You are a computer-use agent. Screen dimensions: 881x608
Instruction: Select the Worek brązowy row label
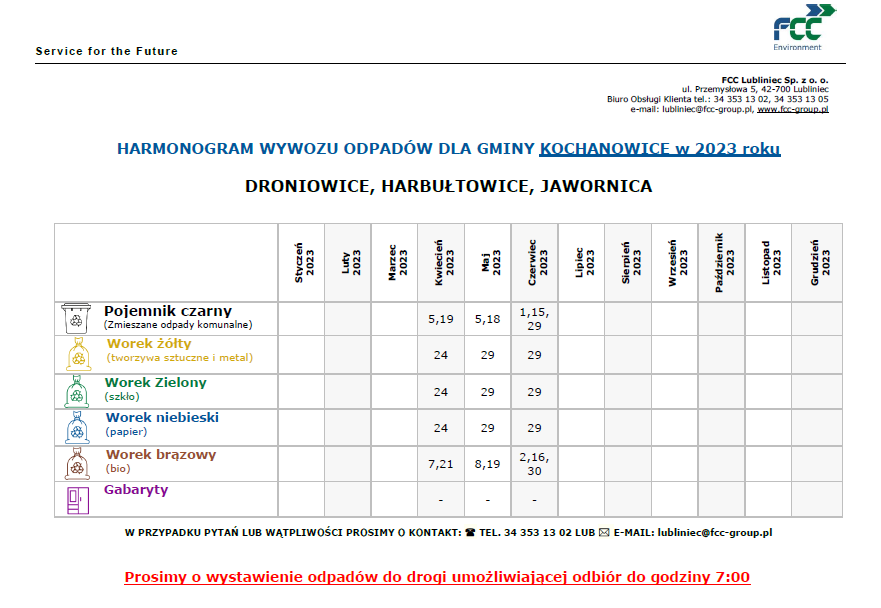click(x=161, y=455)
